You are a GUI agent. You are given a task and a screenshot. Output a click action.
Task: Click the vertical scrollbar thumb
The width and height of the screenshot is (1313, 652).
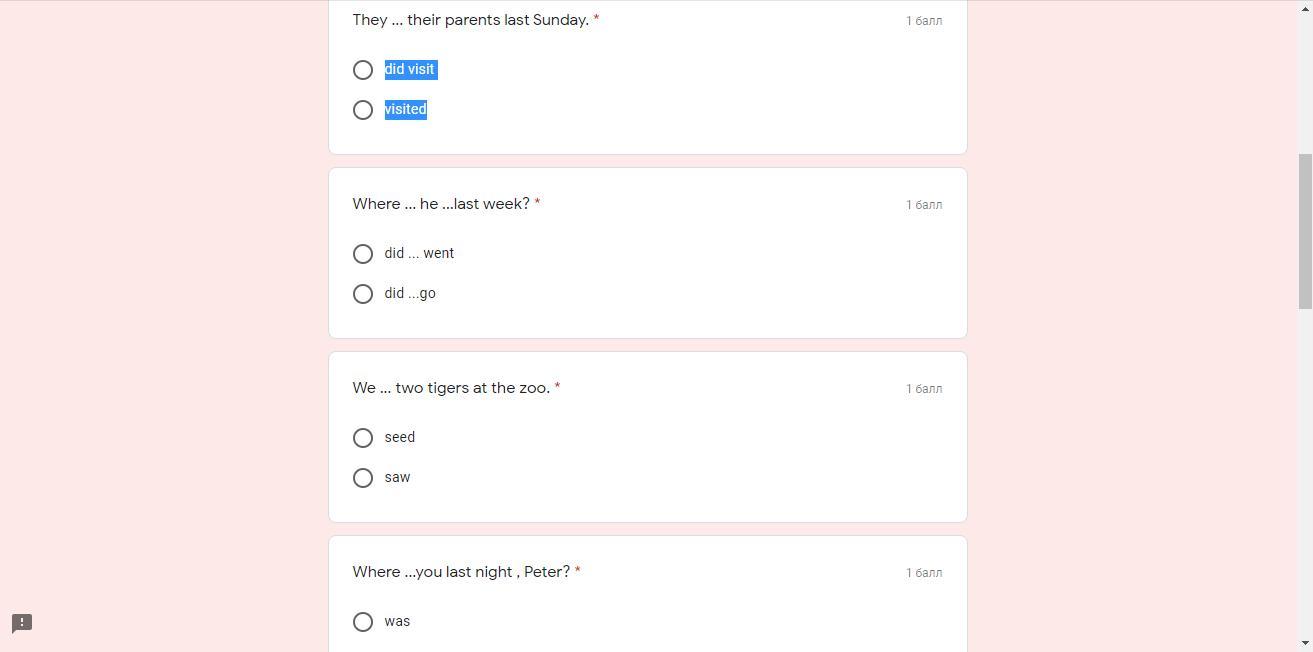pyautogui.click(x=1305, y=232)
